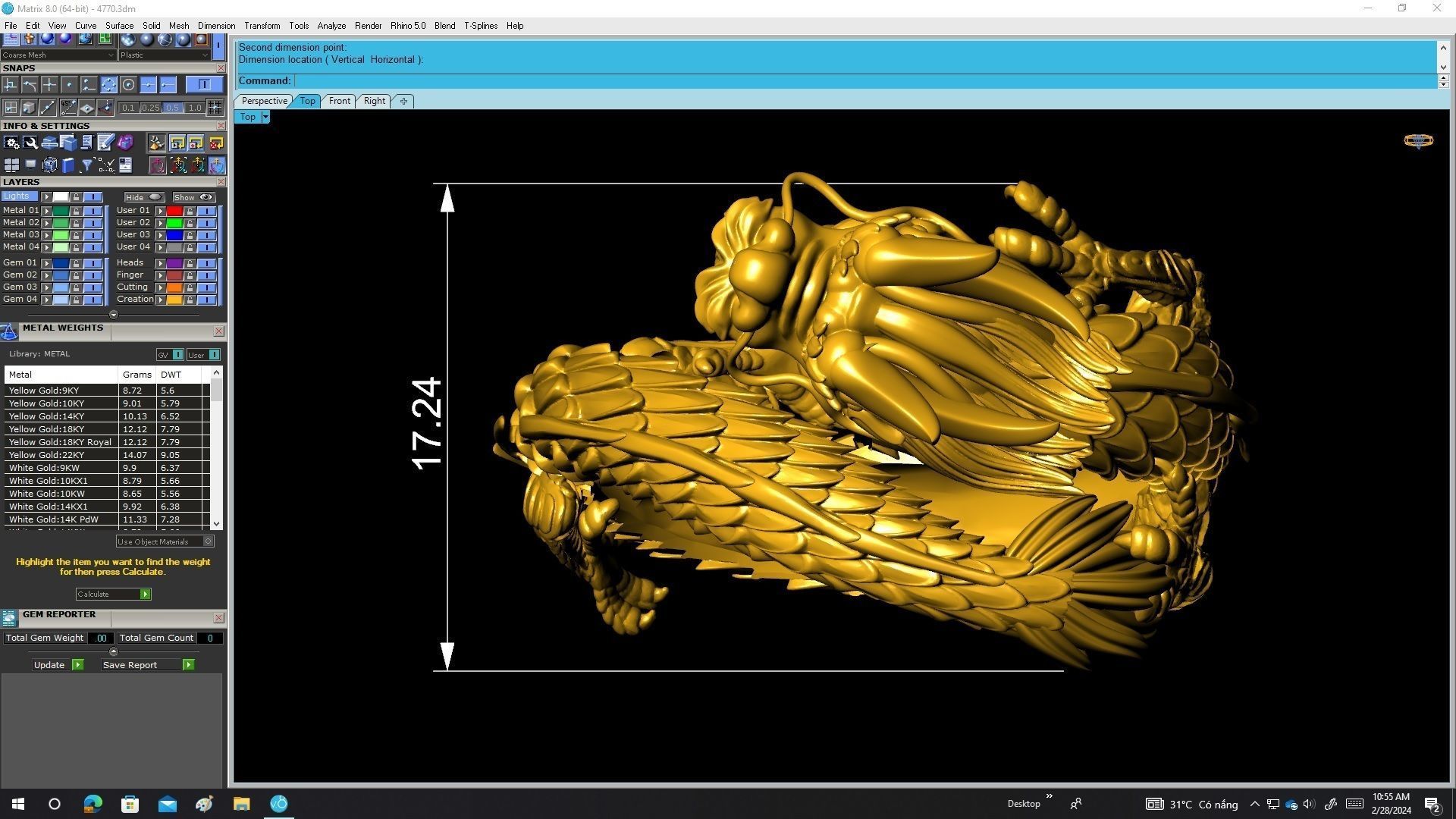1456x819 pixels.
Task: Toggle visibility switch for Heads layer
Action: [x=206, y=263]
